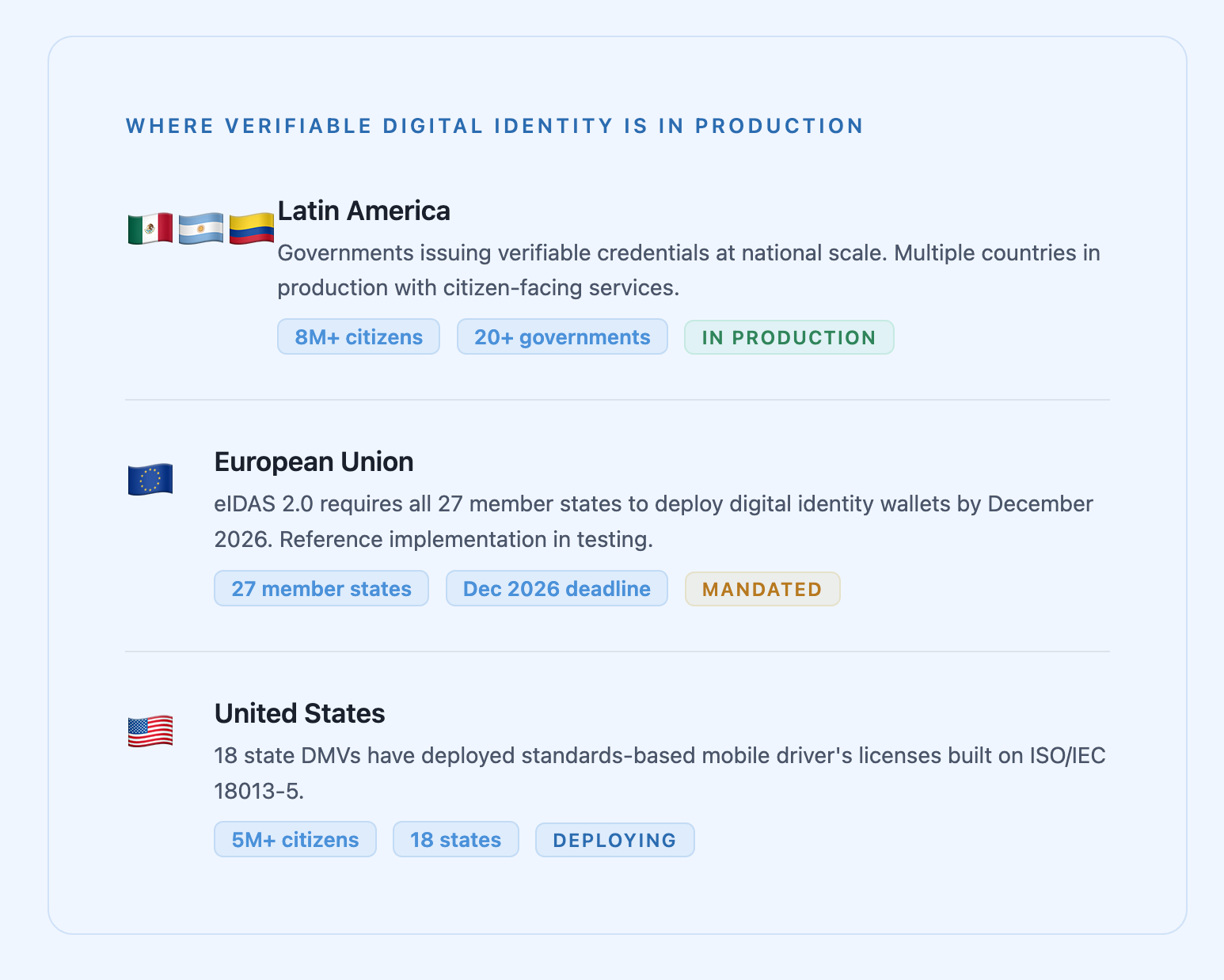Select the 5M+ citizens tag
This screenshot has height=980, width=1224.
point(295,840)
